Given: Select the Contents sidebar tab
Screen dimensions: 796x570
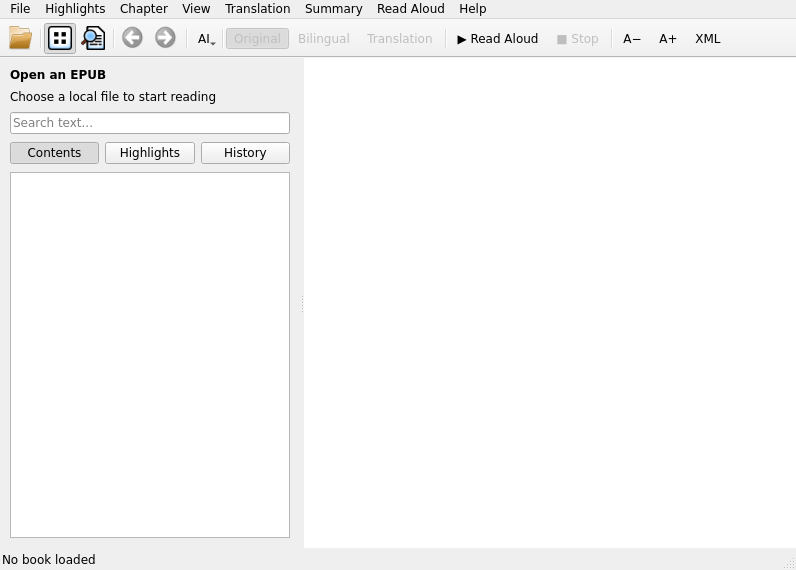Looking at the screenshot, I should coord(54,153).
